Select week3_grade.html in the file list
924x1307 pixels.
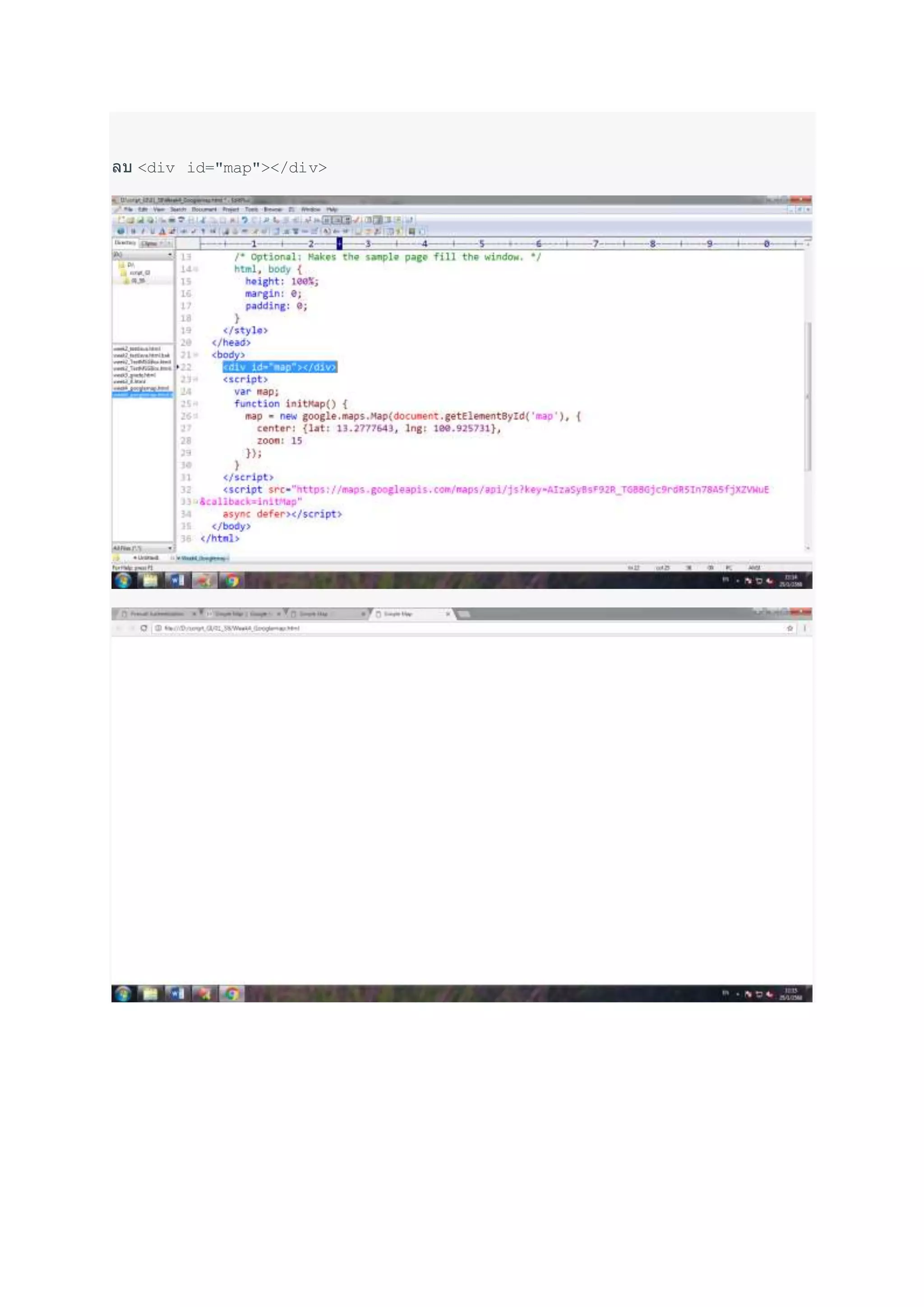(134, 375)
